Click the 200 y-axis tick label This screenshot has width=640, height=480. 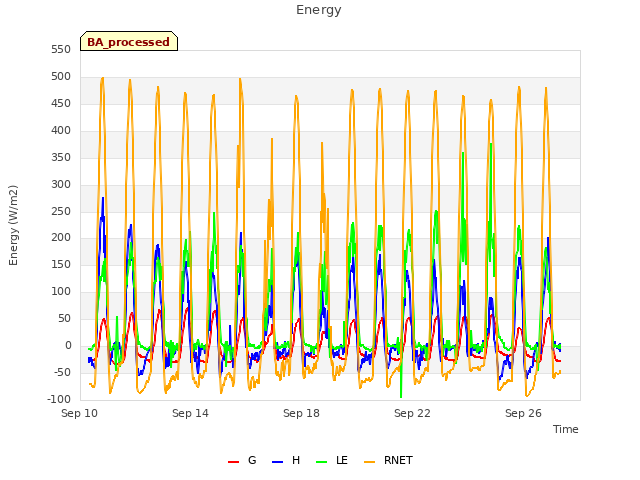pos(61,238)
